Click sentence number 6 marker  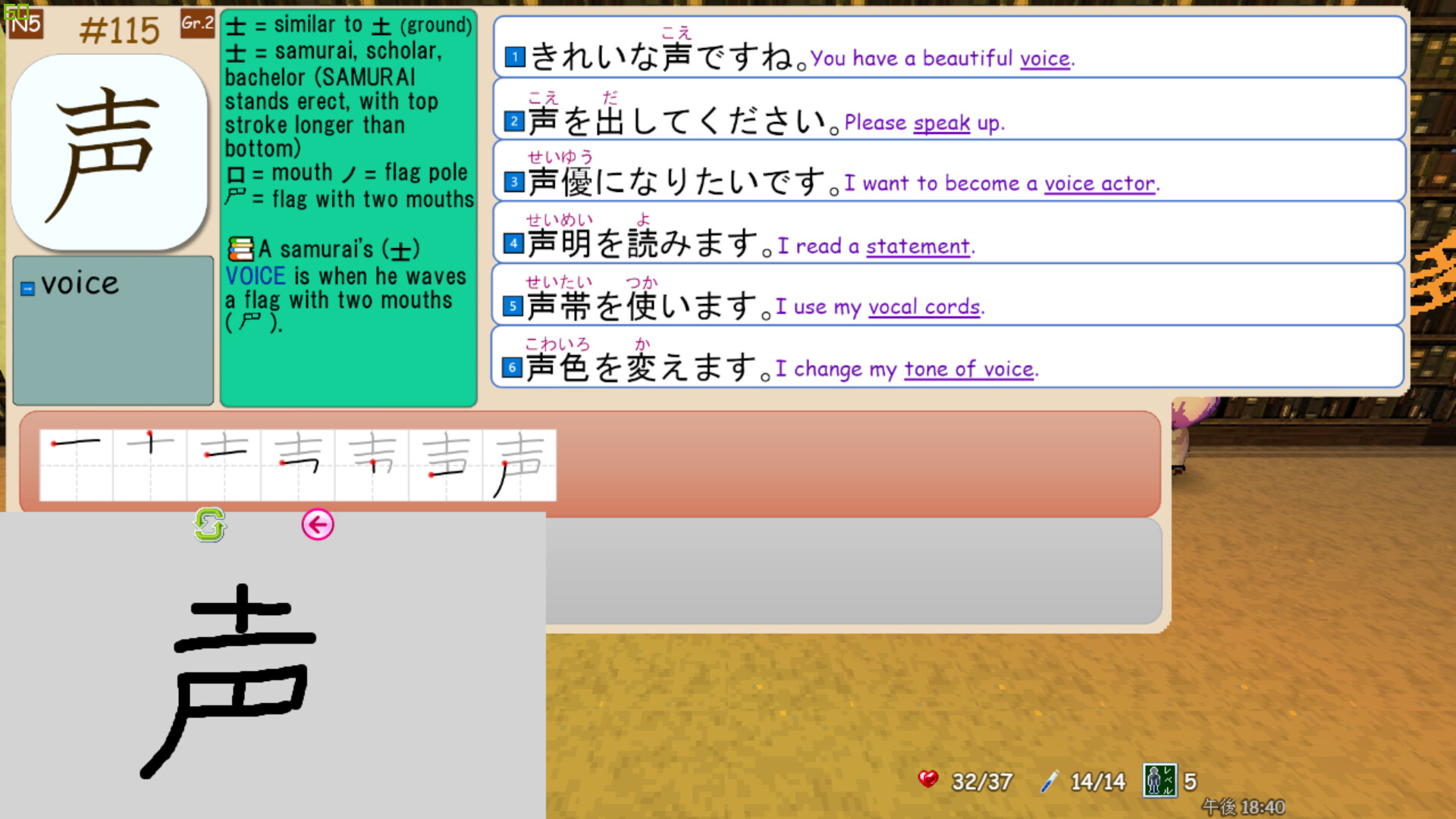[513, 368]
